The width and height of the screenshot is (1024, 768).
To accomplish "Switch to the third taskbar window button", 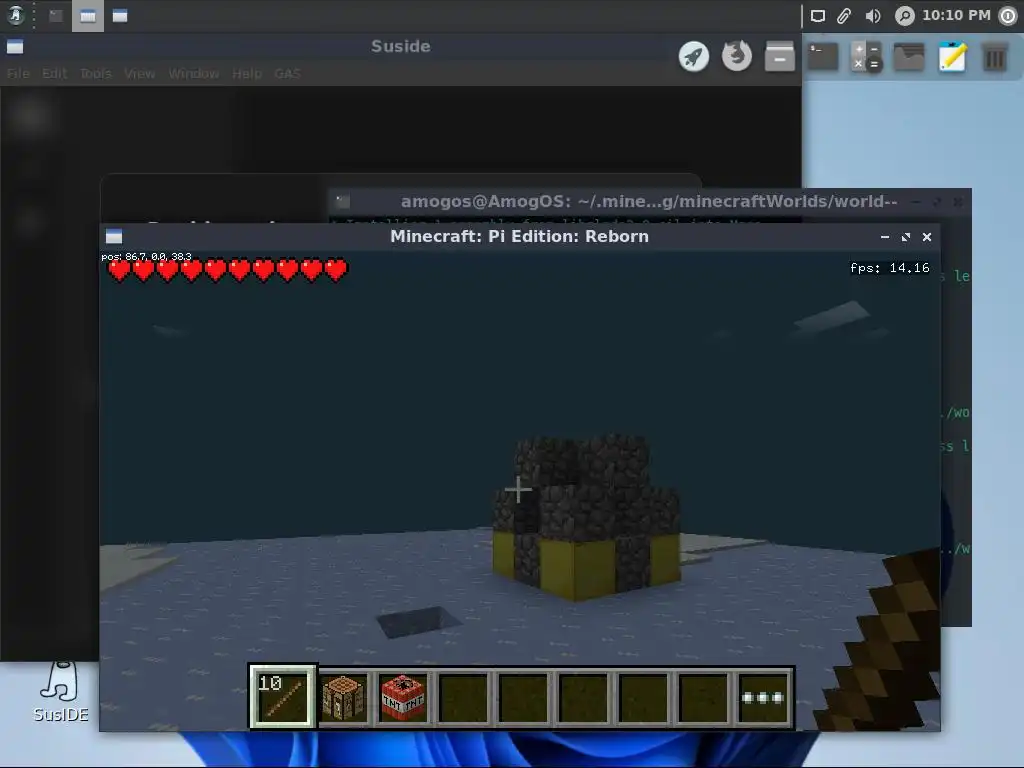I will [120, 16].
